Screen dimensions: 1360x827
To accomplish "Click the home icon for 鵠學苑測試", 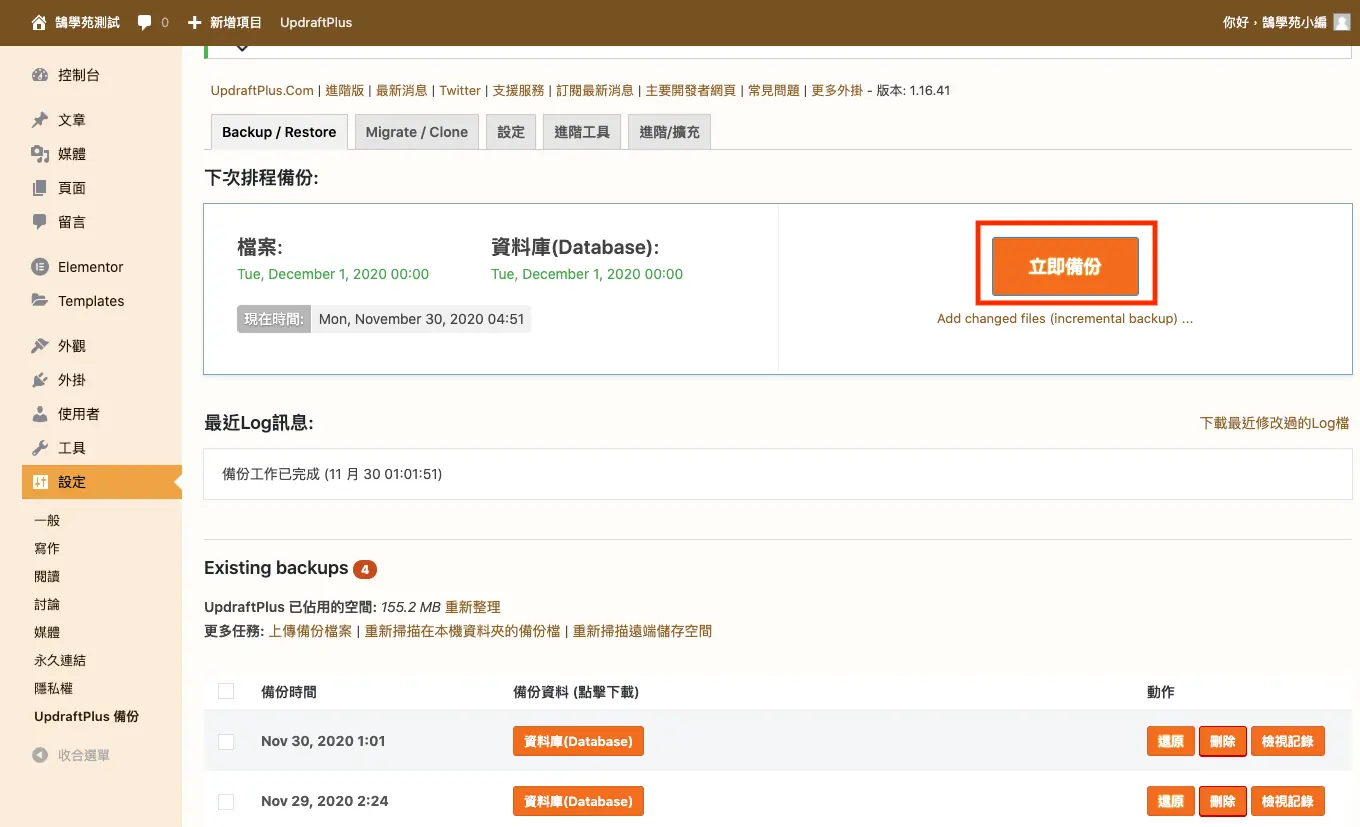I will click(39, 22).
